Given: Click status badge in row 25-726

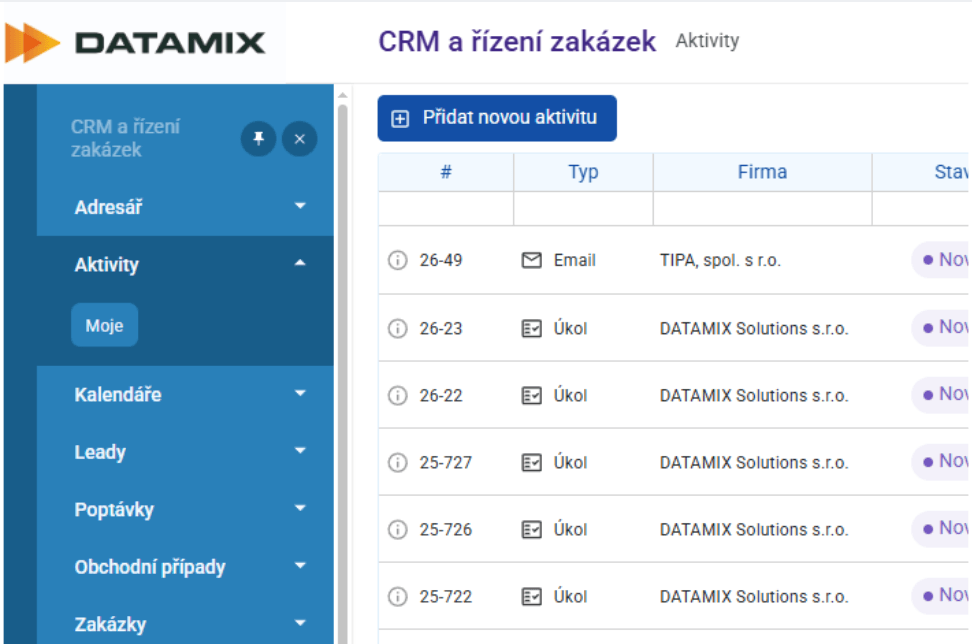Looking at the screenshot, I should (x=940, y=527).
